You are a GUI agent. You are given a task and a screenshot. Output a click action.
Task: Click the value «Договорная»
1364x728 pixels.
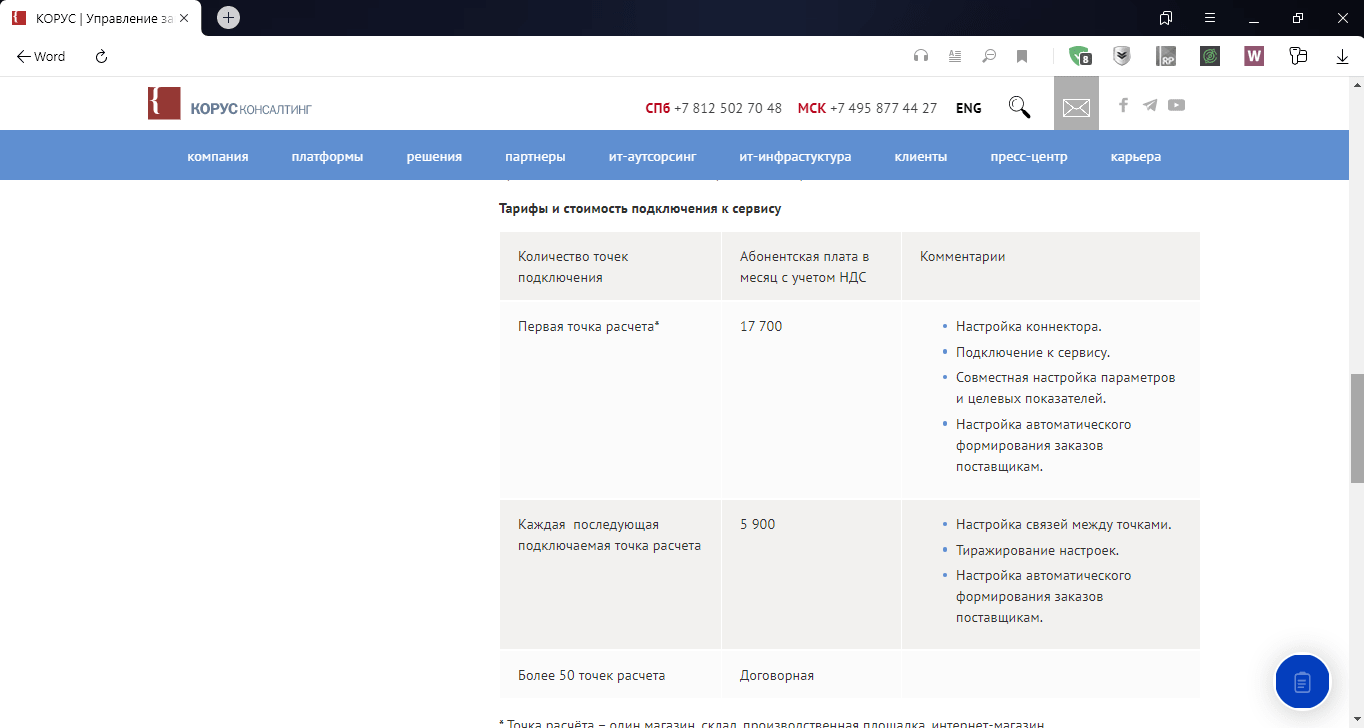point(777,675)
